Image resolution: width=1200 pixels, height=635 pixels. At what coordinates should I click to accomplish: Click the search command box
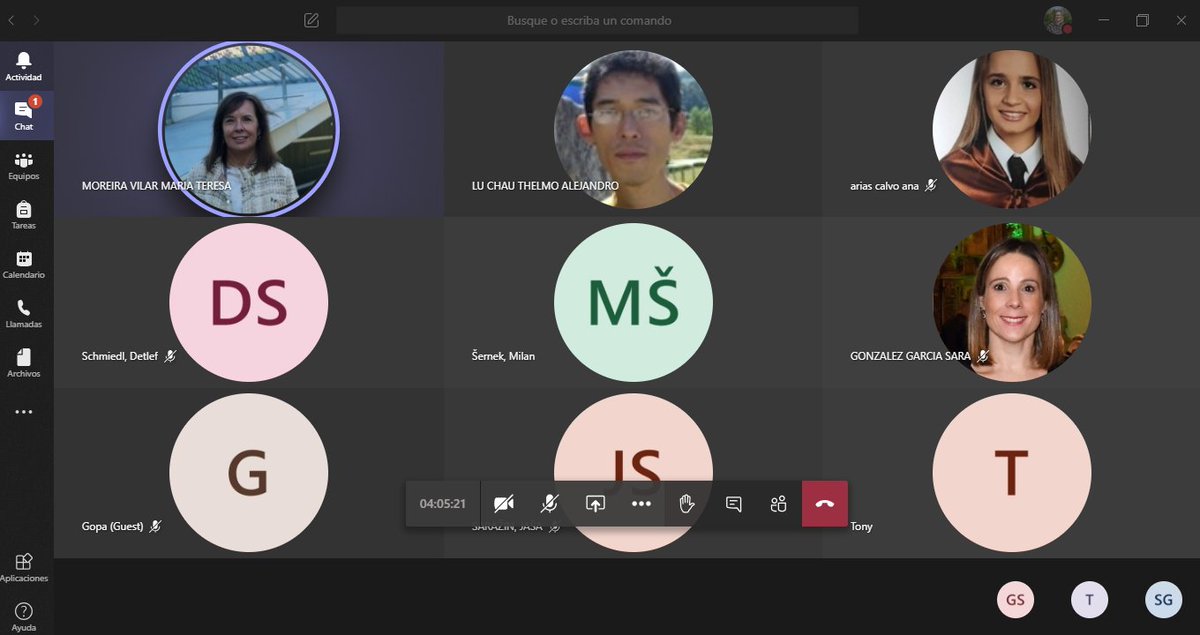point(597,20)
